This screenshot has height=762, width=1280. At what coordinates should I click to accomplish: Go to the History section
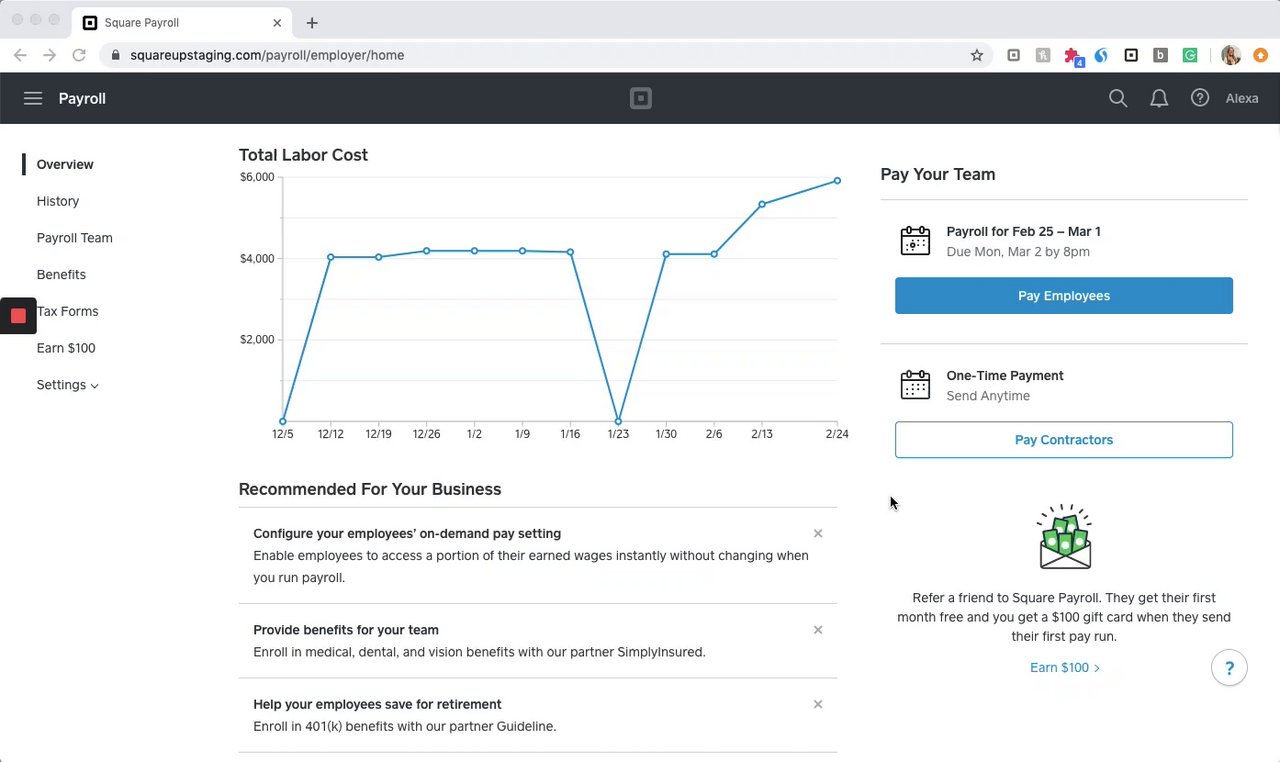pos(58,201)
